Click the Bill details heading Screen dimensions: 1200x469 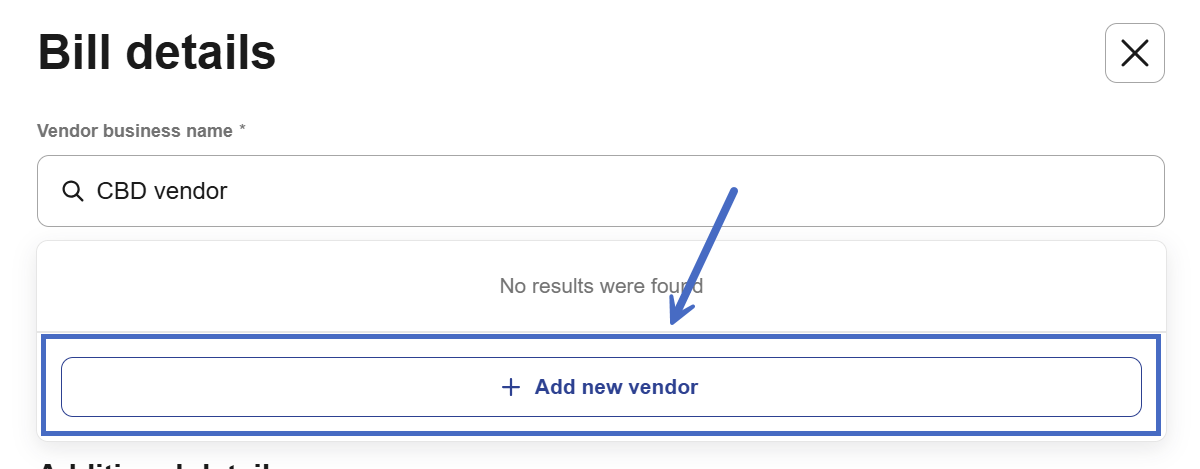click(157, 52)
